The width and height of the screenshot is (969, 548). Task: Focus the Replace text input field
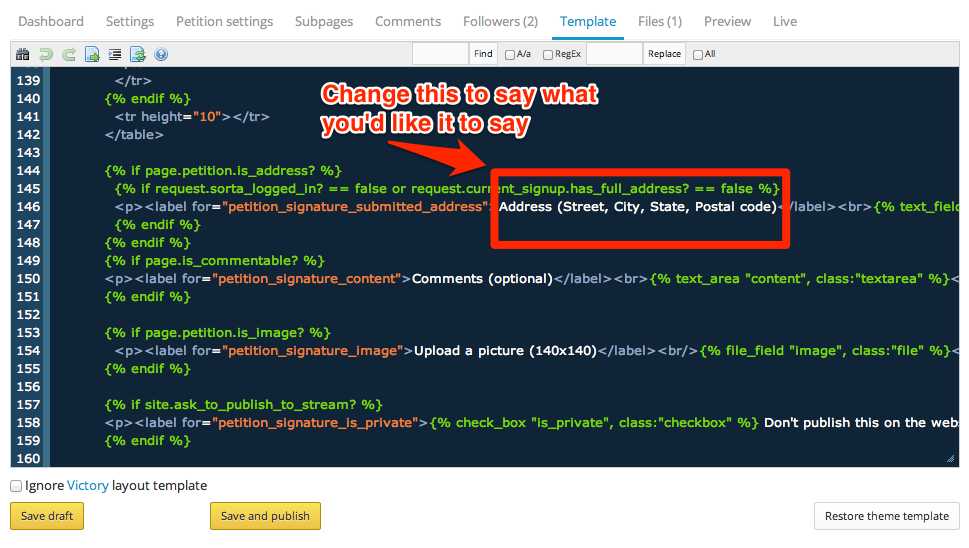click(x=614, y=54)
